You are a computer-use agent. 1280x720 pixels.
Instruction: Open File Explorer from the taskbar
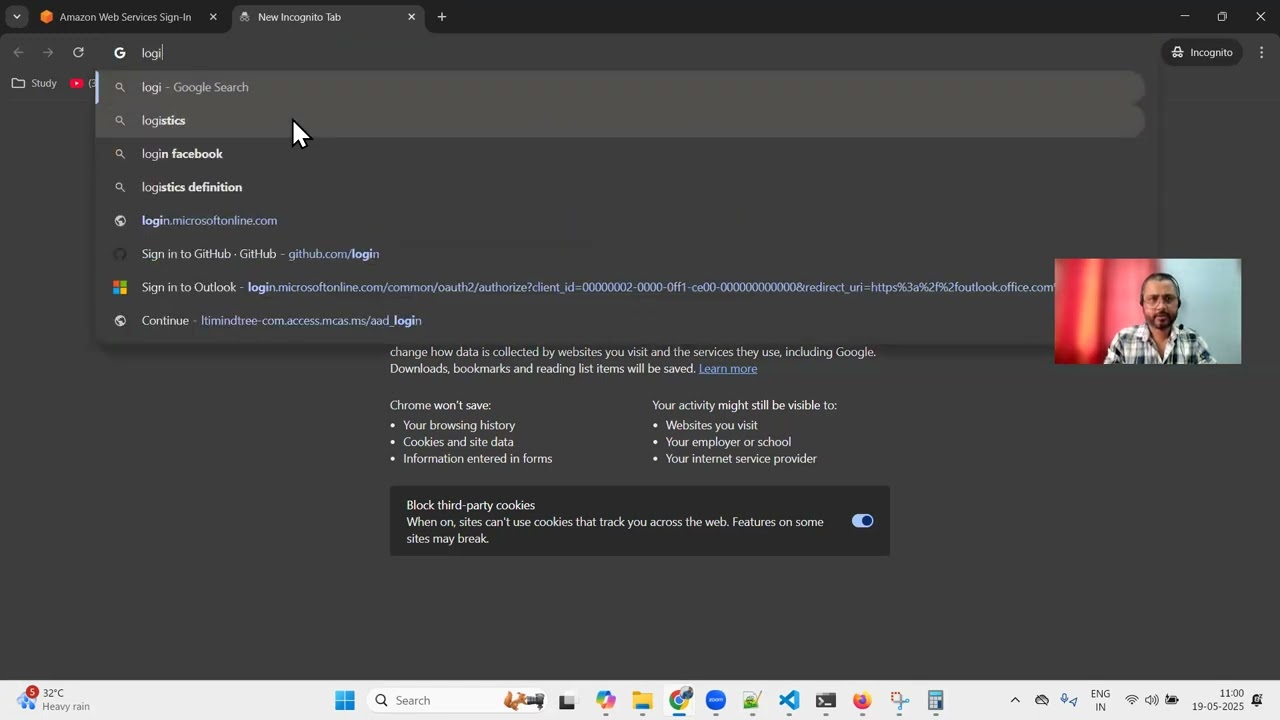[642, 701]
